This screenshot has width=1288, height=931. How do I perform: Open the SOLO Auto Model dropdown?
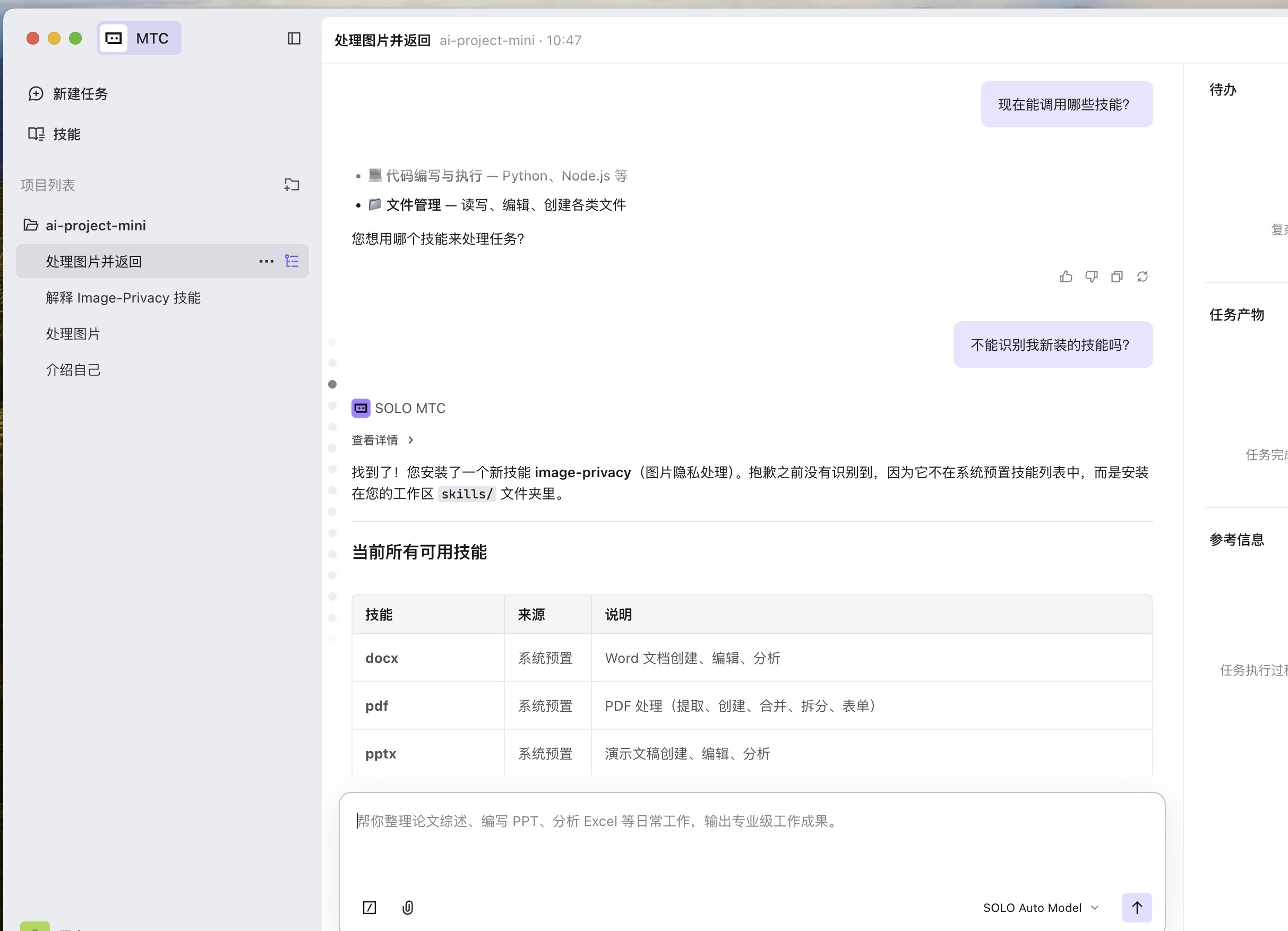pos(1041,907)
